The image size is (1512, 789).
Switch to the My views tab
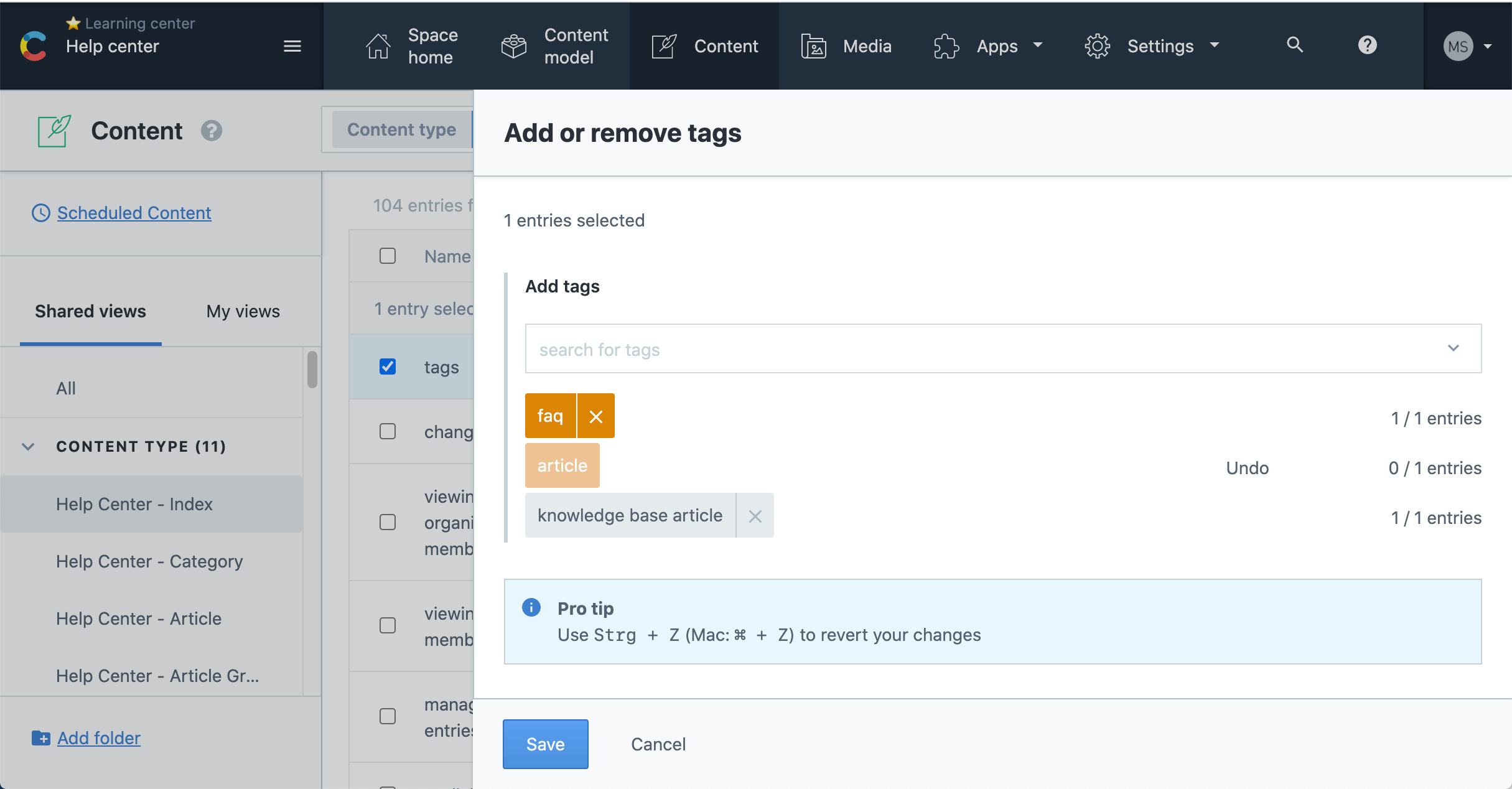(x=243, y=311)
